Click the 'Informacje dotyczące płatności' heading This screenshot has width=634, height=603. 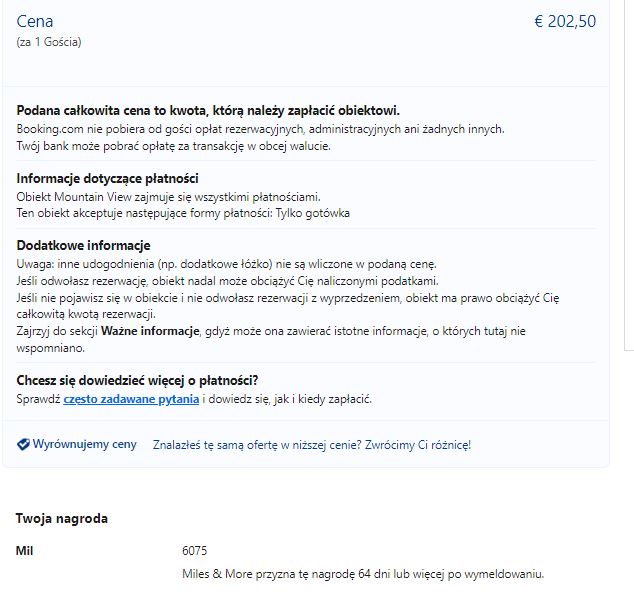coord(108,178)
